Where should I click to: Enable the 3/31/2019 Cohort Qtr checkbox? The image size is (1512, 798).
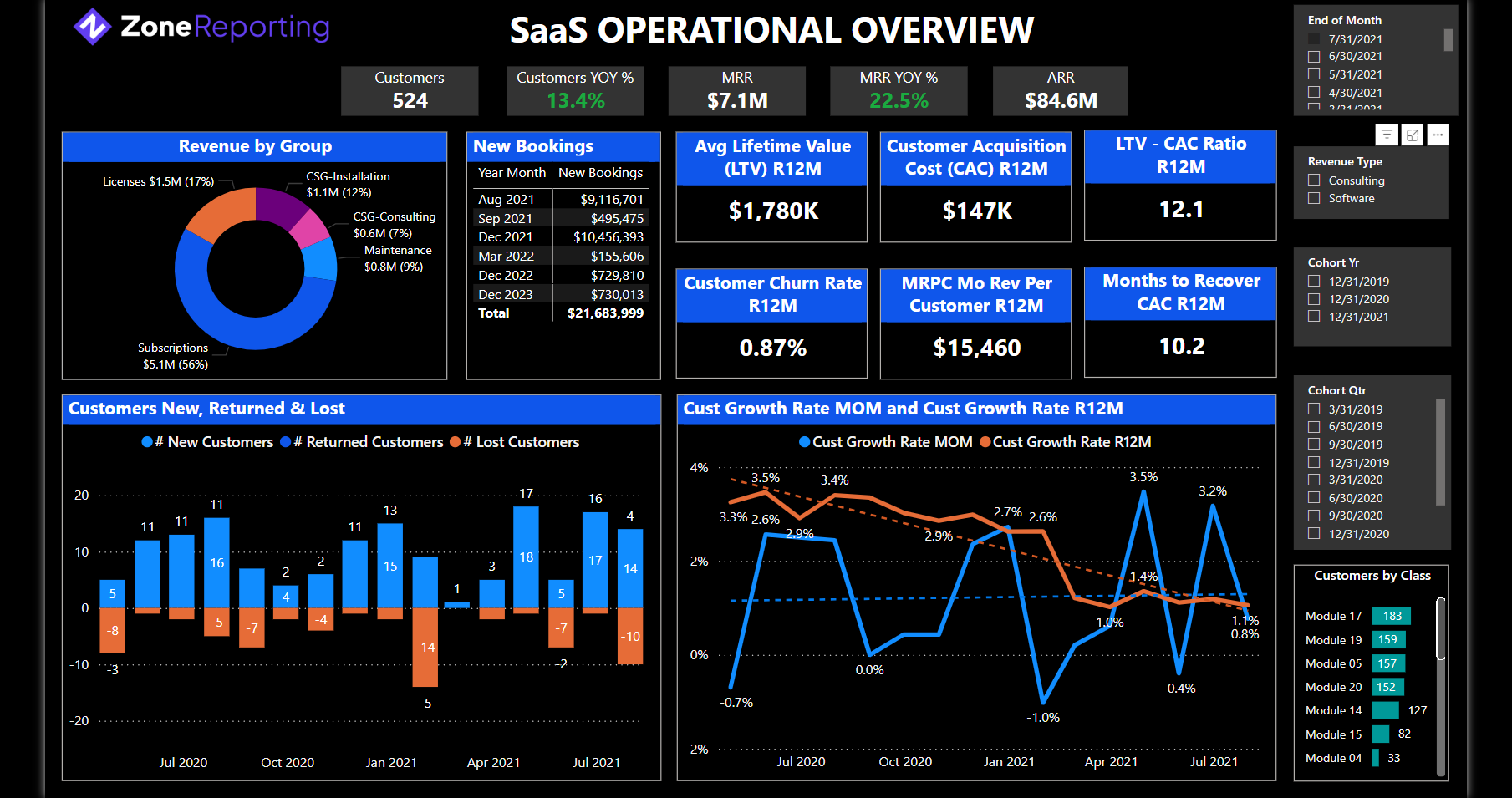pyautogui.click(x=1314, y=409)
